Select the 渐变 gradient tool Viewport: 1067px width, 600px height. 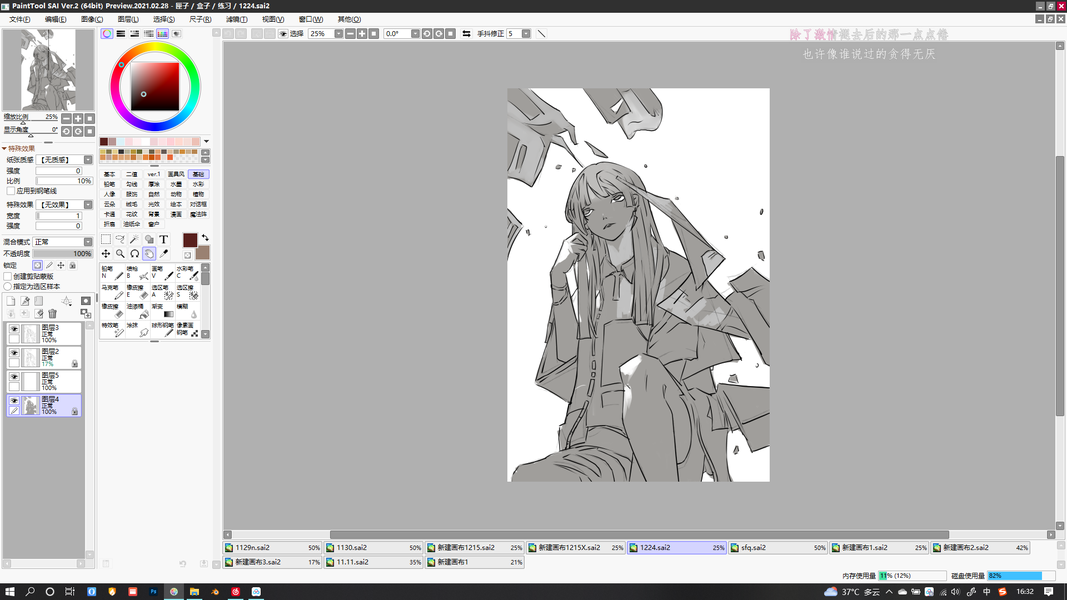pos(163,311)
